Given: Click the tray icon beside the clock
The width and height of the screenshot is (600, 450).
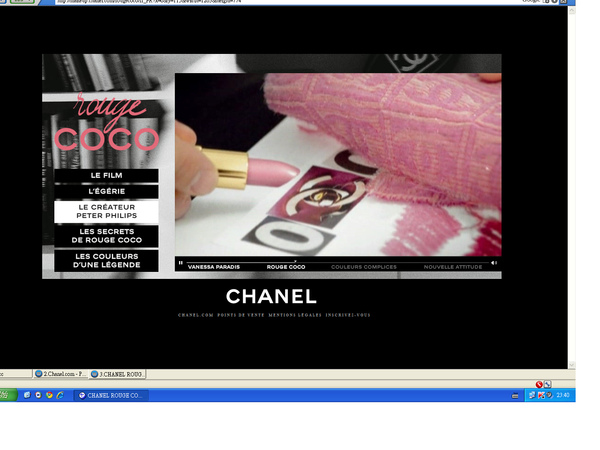Looking at the screenshot, I should click(549, 395).
